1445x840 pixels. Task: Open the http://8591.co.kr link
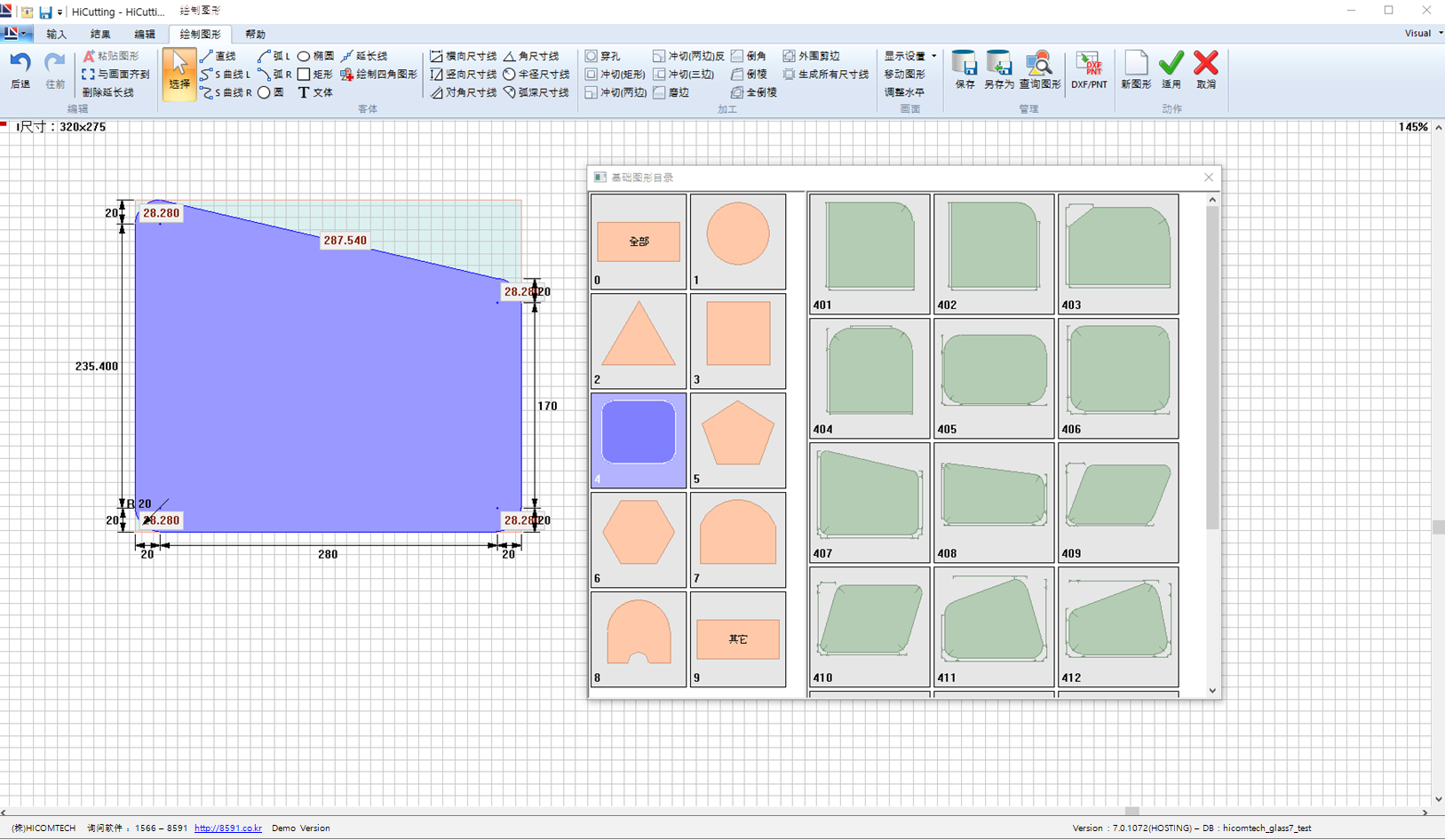pos(228,828)
